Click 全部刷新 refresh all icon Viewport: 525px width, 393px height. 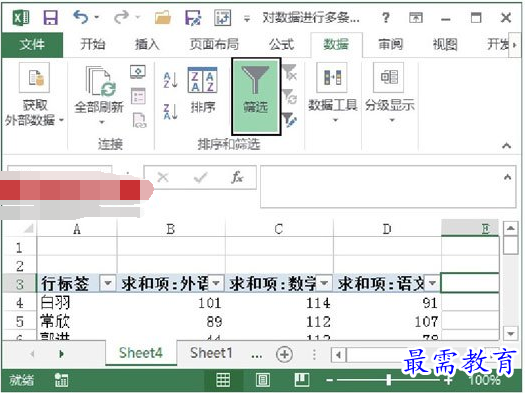click(100, 81)
